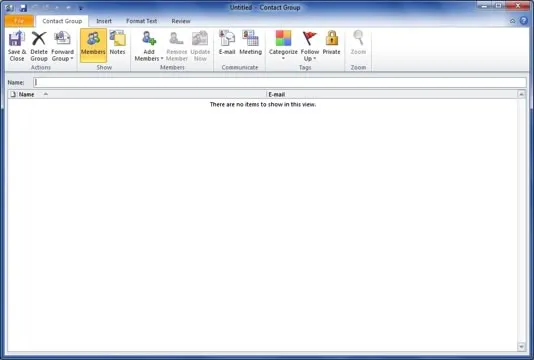Select the Contact Group tab

tap(62, 21)
